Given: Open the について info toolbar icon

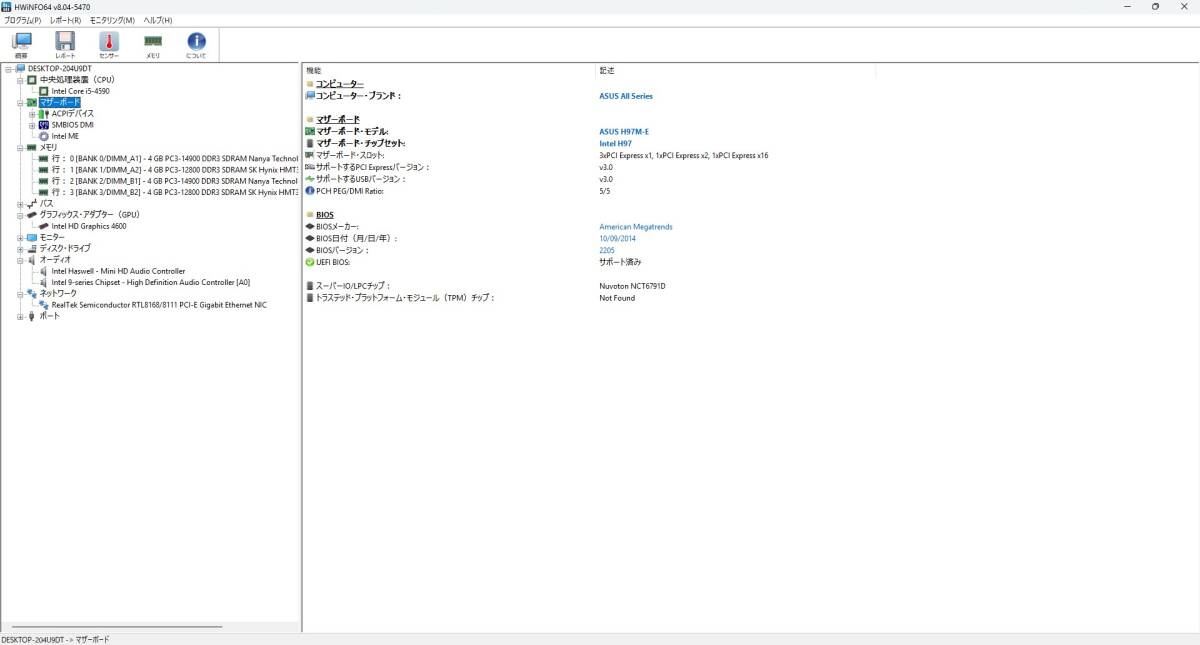Looking at the screenshot, I should tap(197, 45).
